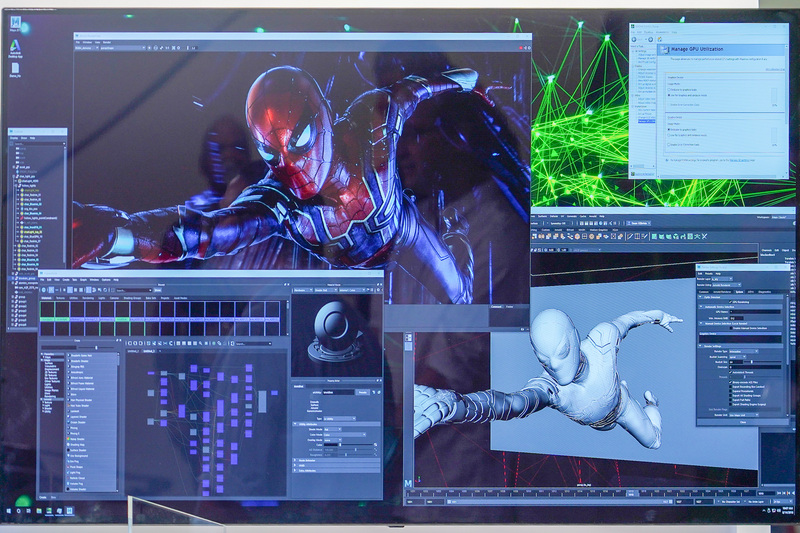Switch to Shading Groups tab in Hypershade

click(x=132, y=298)
